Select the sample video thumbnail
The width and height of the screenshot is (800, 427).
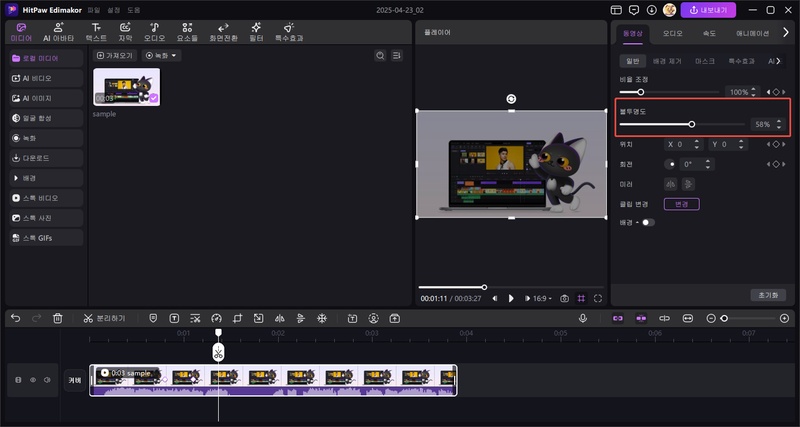pyautogui.click(x=127, y=87)
